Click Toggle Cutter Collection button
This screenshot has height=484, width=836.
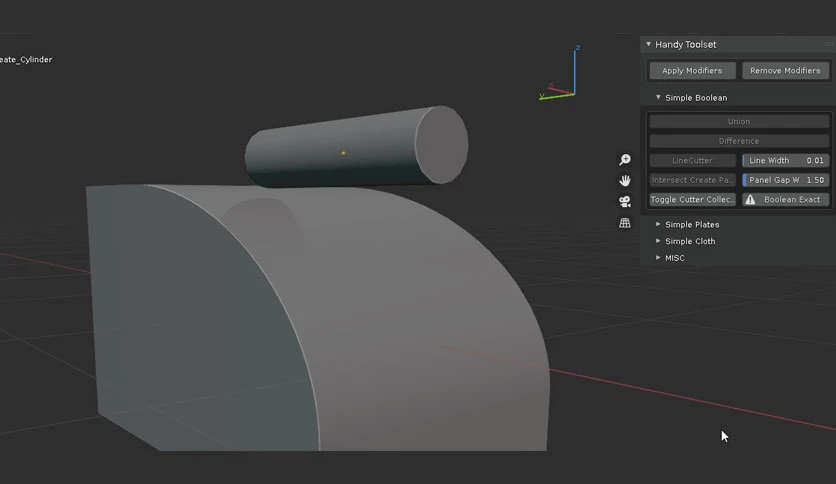click(x=693, y=199)
